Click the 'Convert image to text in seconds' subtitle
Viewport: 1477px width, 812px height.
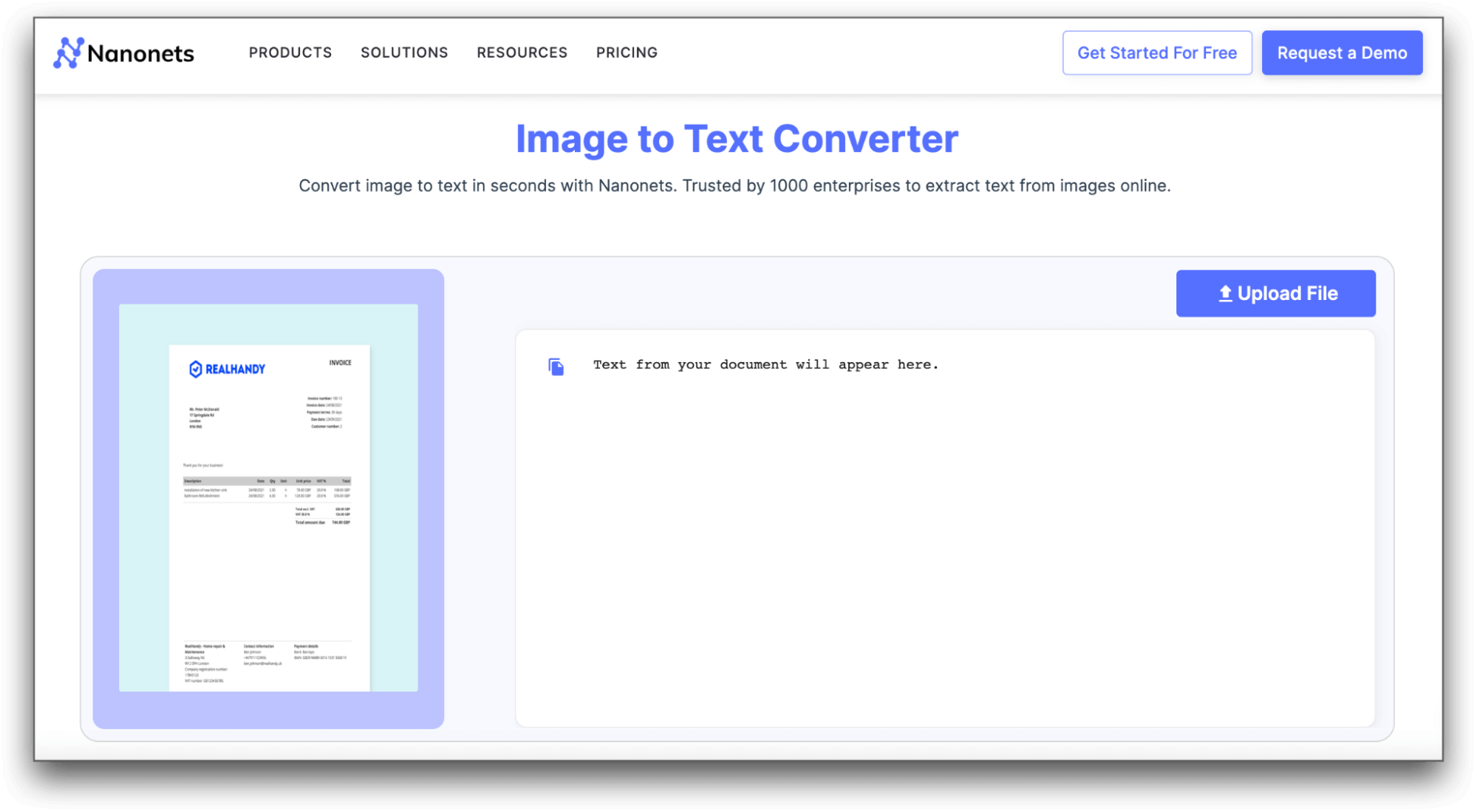[x=734, y=185]
